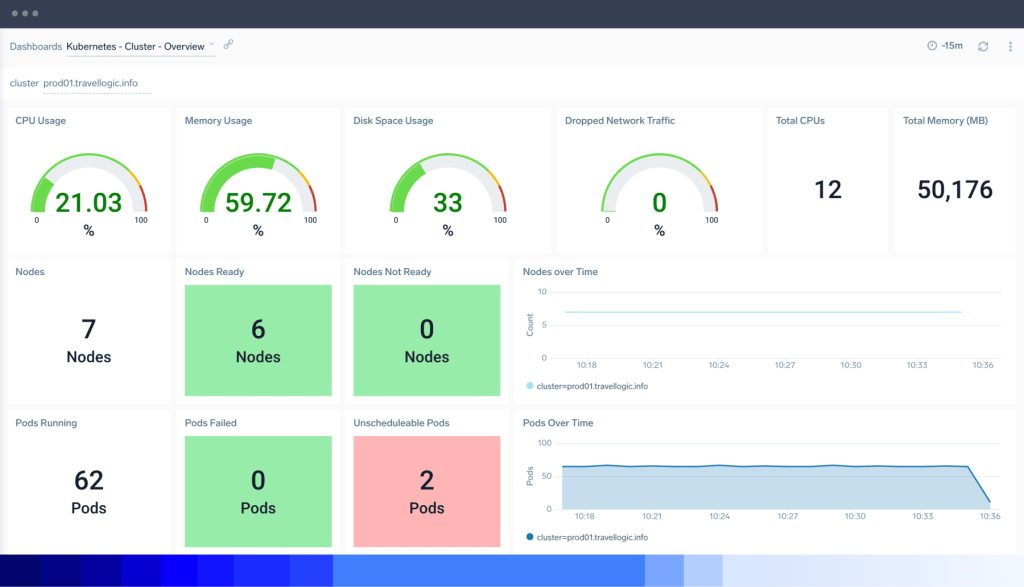Screen dimensions: 1024x587
Task: Copy the dashboard share link icon
Action: (x=229, y=45)
